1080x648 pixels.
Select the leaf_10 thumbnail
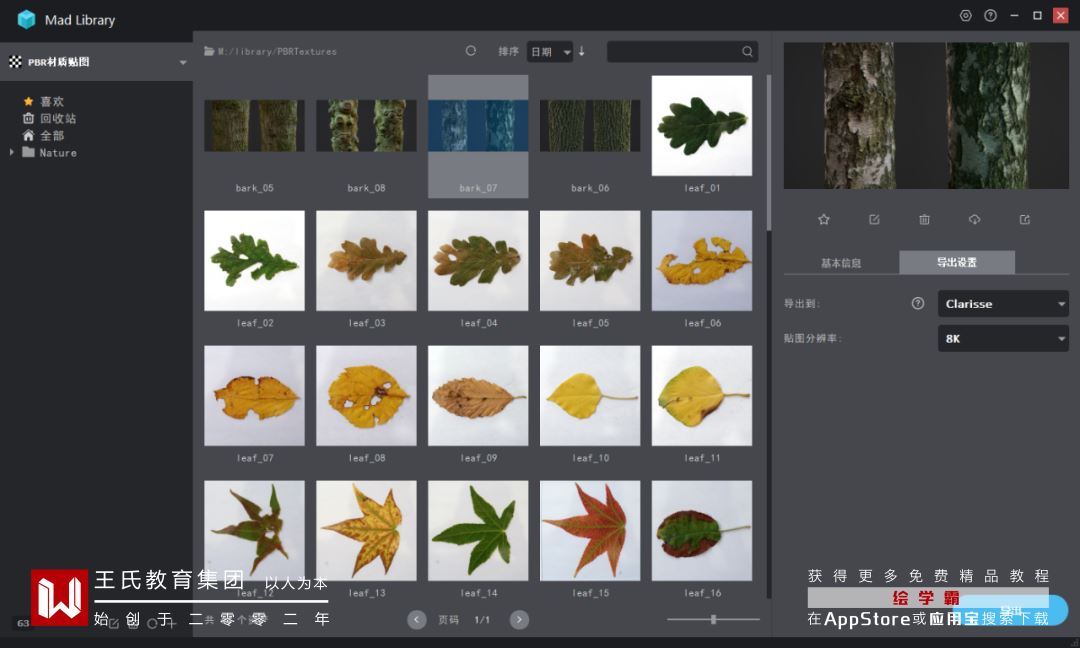(x=590, y=396)
